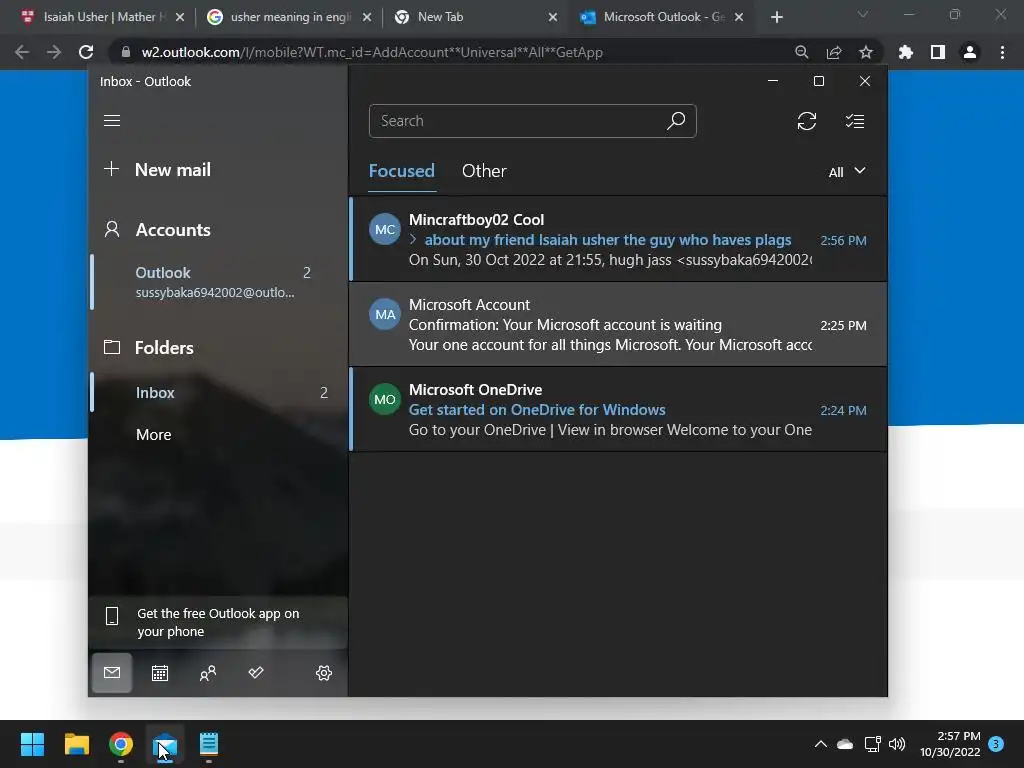Open the To Do checkmark icon

tap(256, 673)
